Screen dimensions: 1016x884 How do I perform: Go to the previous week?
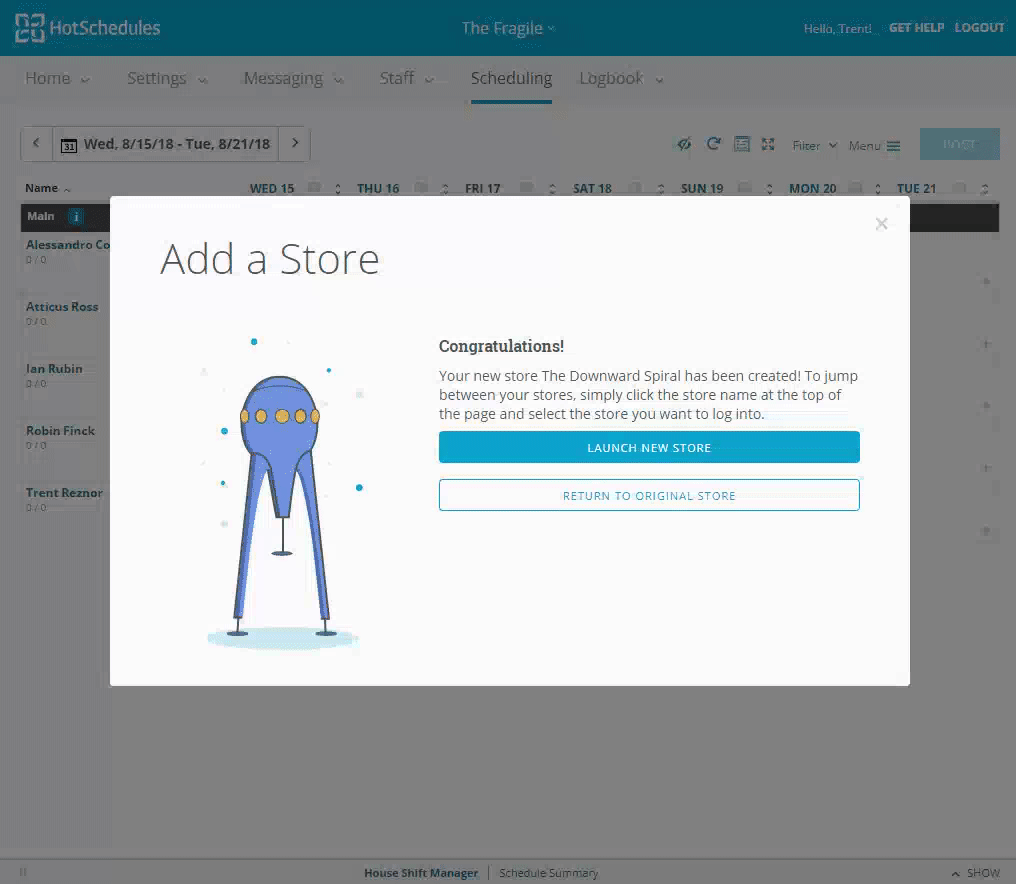(36, 143)
